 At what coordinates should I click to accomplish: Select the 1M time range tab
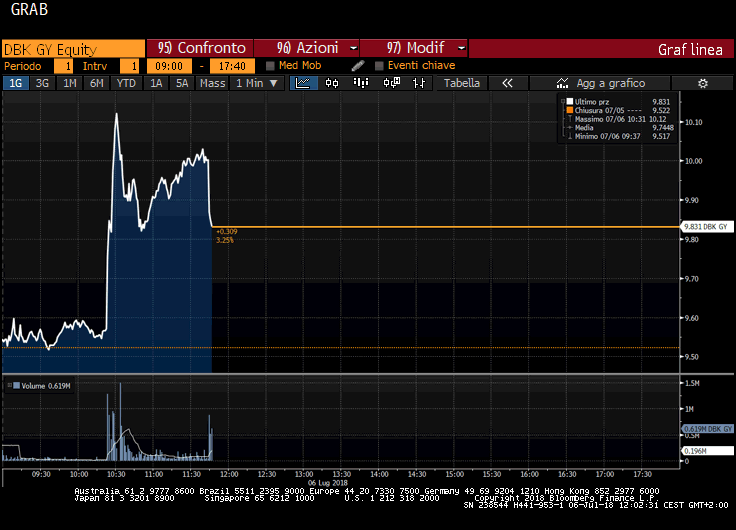(69, 83)
